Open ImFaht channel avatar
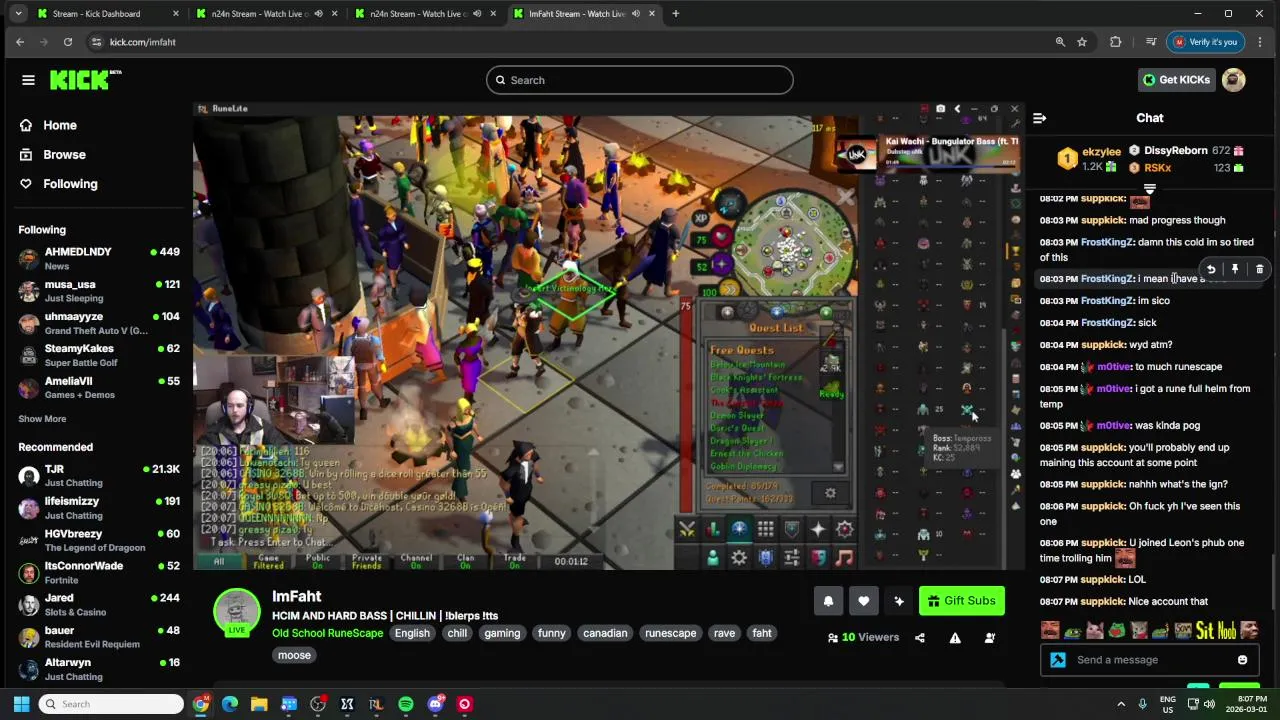 point(237,612)
